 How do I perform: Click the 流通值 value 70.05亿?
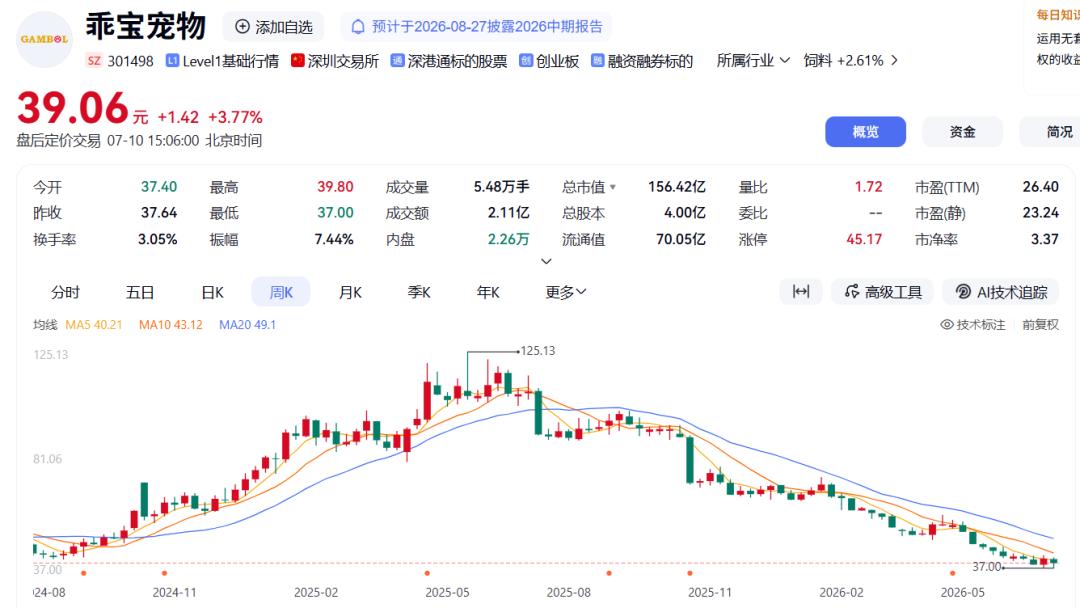(x=681, y=239)
